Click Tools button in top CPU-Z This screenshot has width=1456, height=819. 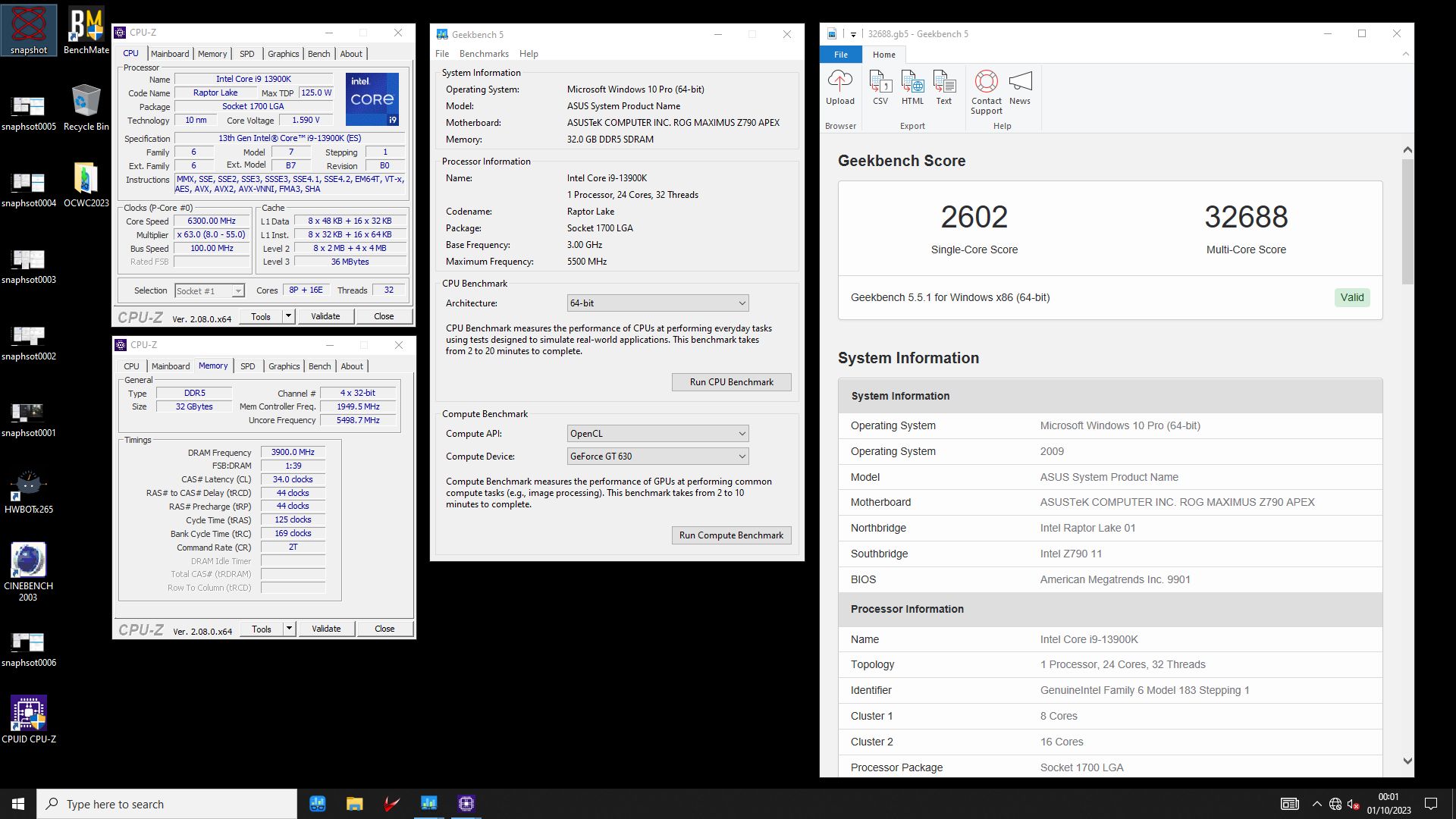click(261, 316)
